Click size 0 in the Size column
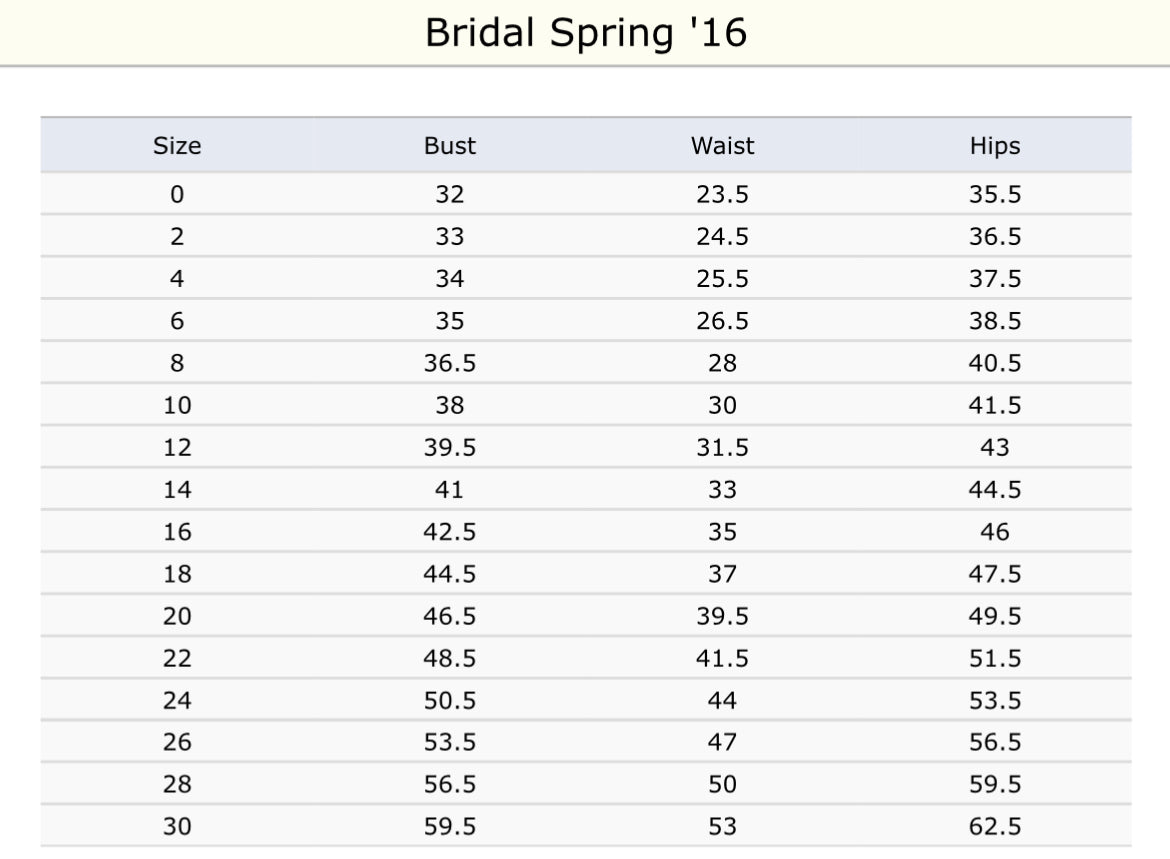This screenshot has width=1170, height=859. point(177,194)
